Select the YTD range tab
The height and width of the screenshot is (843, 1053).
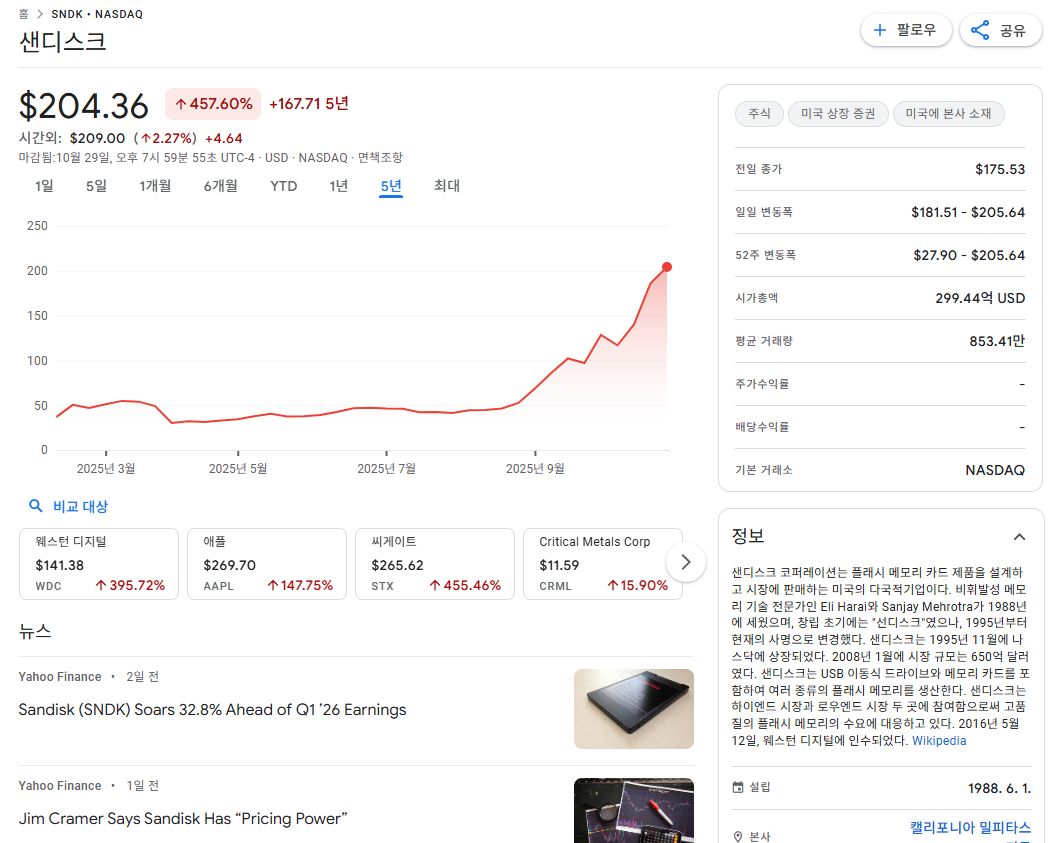tap(283, 186)
